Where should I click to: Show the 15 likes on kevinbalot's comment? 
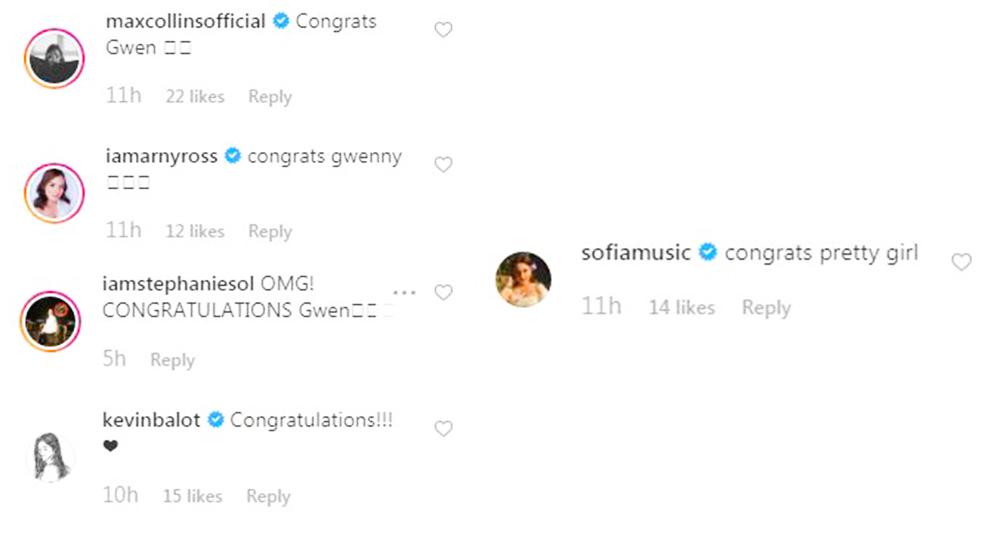(194, 496)
